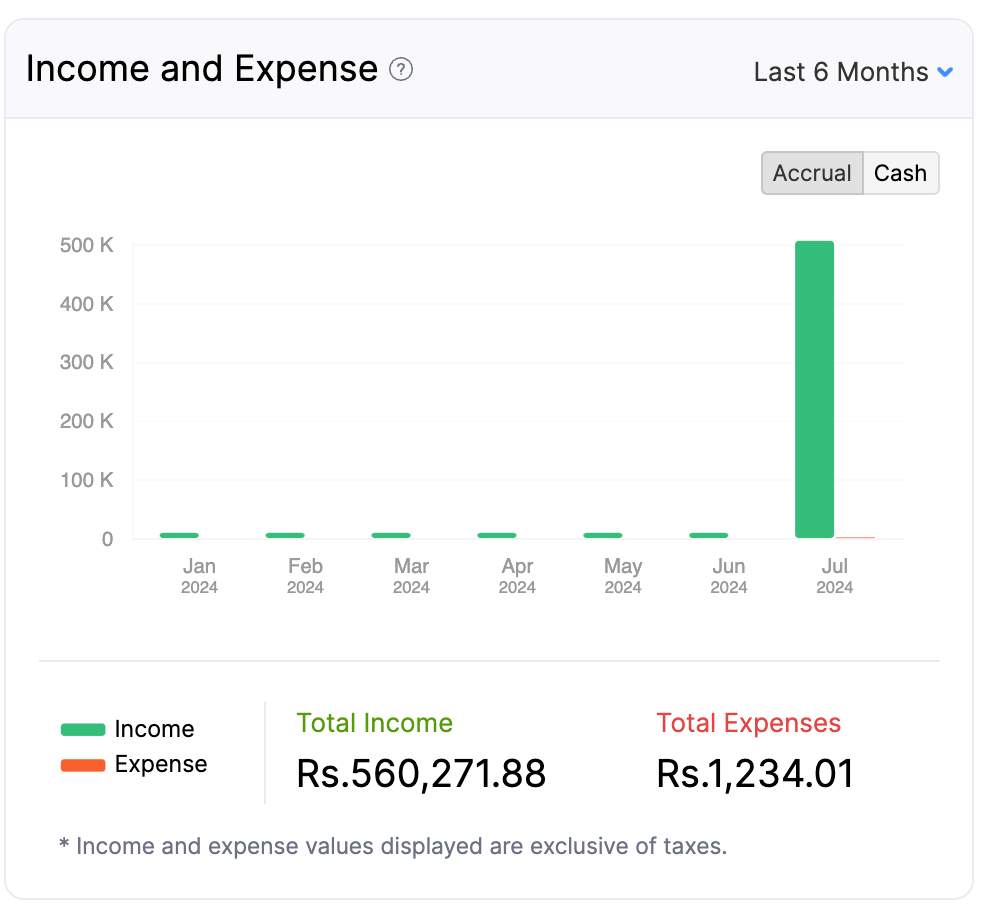Click the question mark icon beside the title
This screenshot has width=990, height=916.
[401, 70]
